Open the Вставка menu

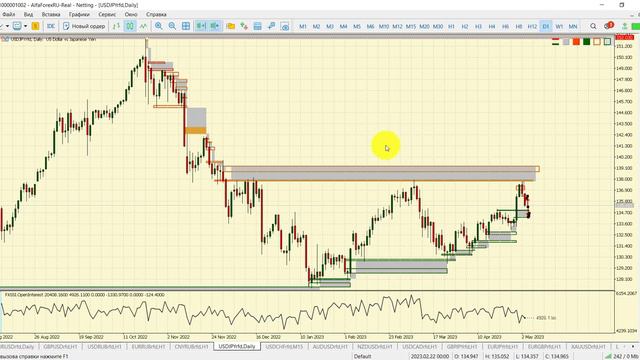pyautogui.click(x=51, y=14)
